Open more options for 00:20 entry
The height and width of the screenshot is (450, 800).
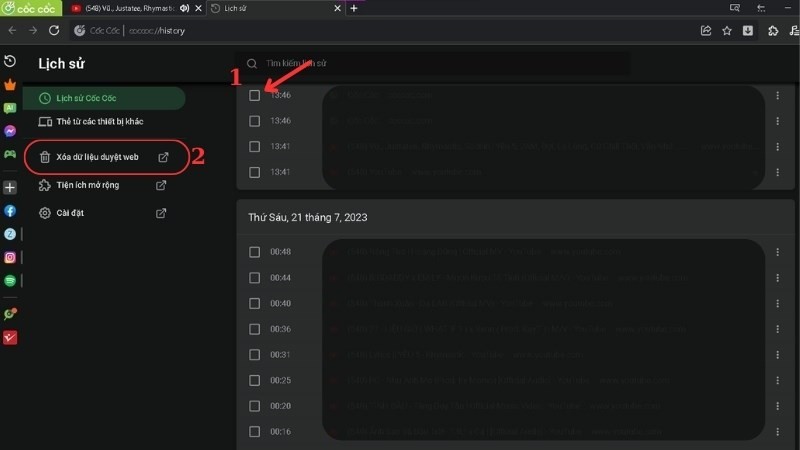point(778,406)
